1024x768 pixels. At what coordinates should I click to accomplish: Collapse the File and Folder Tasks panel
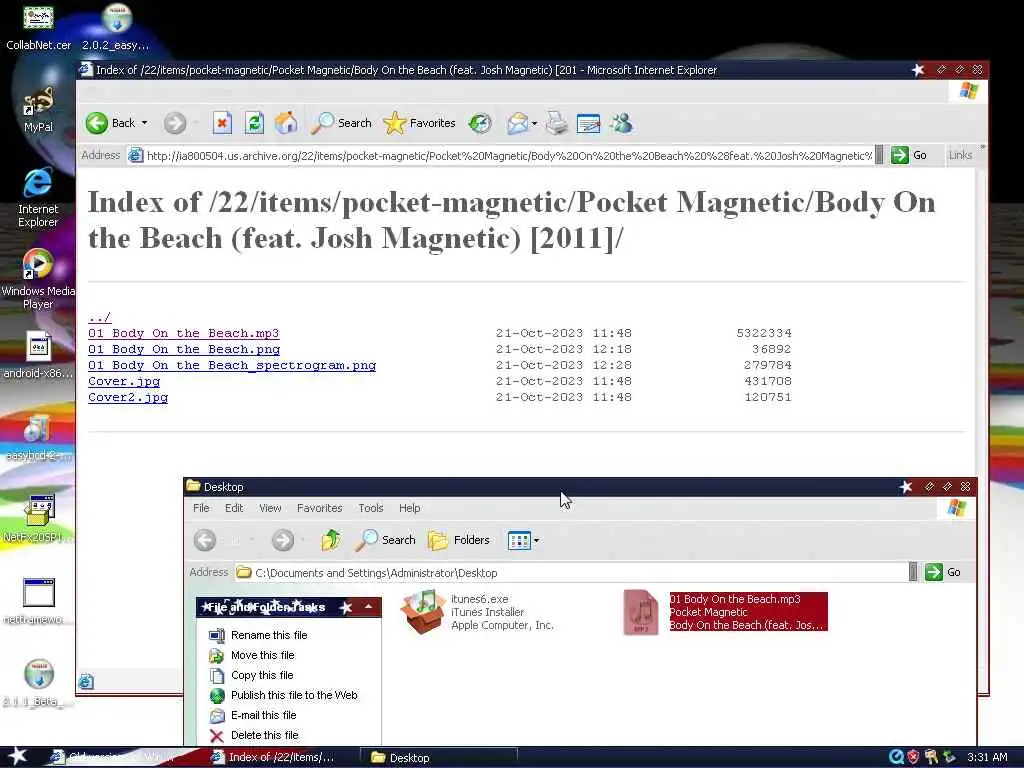(x=368, y=607)
